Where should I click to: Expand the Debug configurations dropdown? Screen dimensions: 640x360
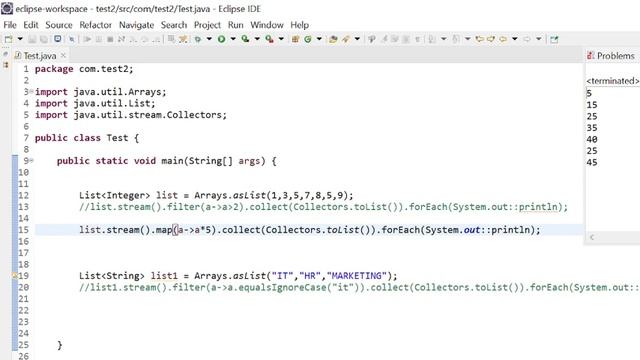pos(209,39)
